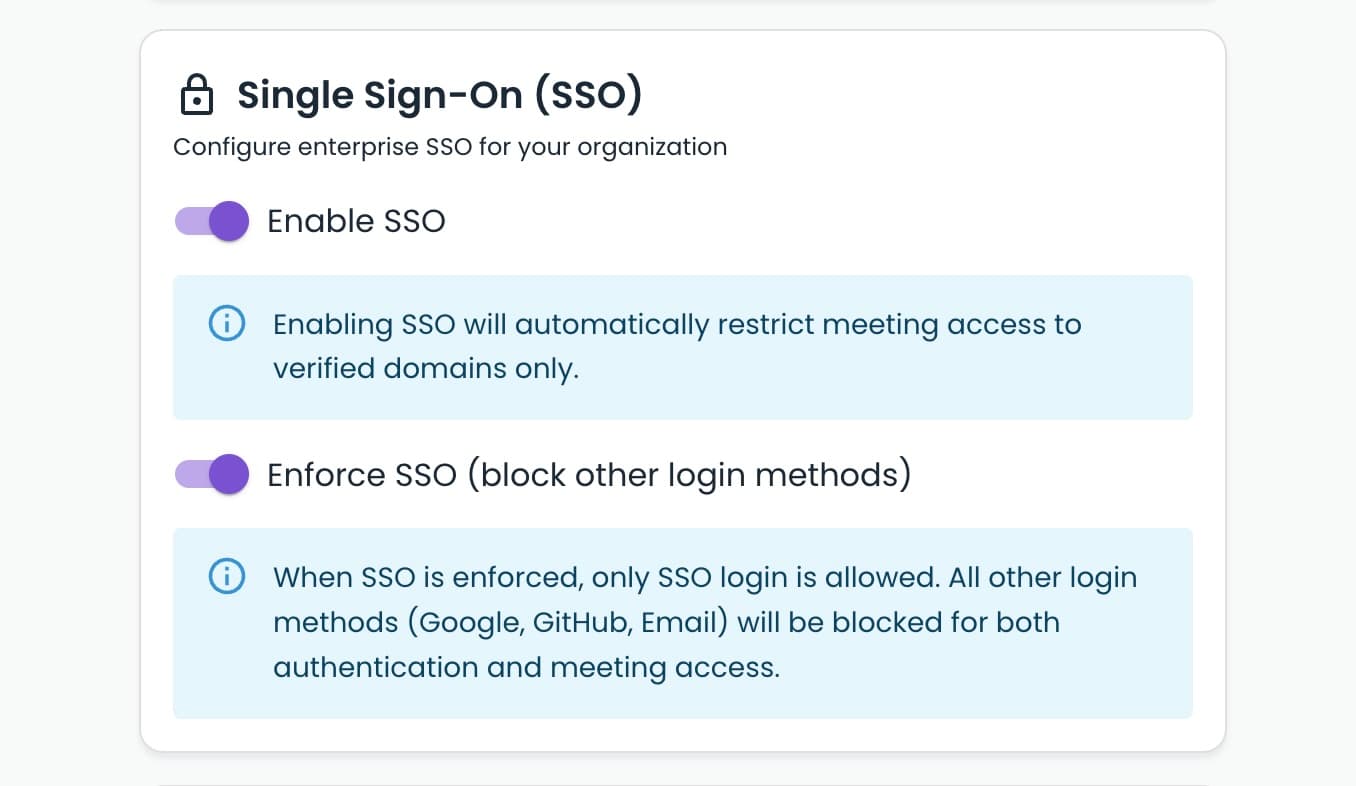Click the Single Sign-On (SSO) heading
The width and height of the screenshot is (1356, 786).
tap(440, 95)
